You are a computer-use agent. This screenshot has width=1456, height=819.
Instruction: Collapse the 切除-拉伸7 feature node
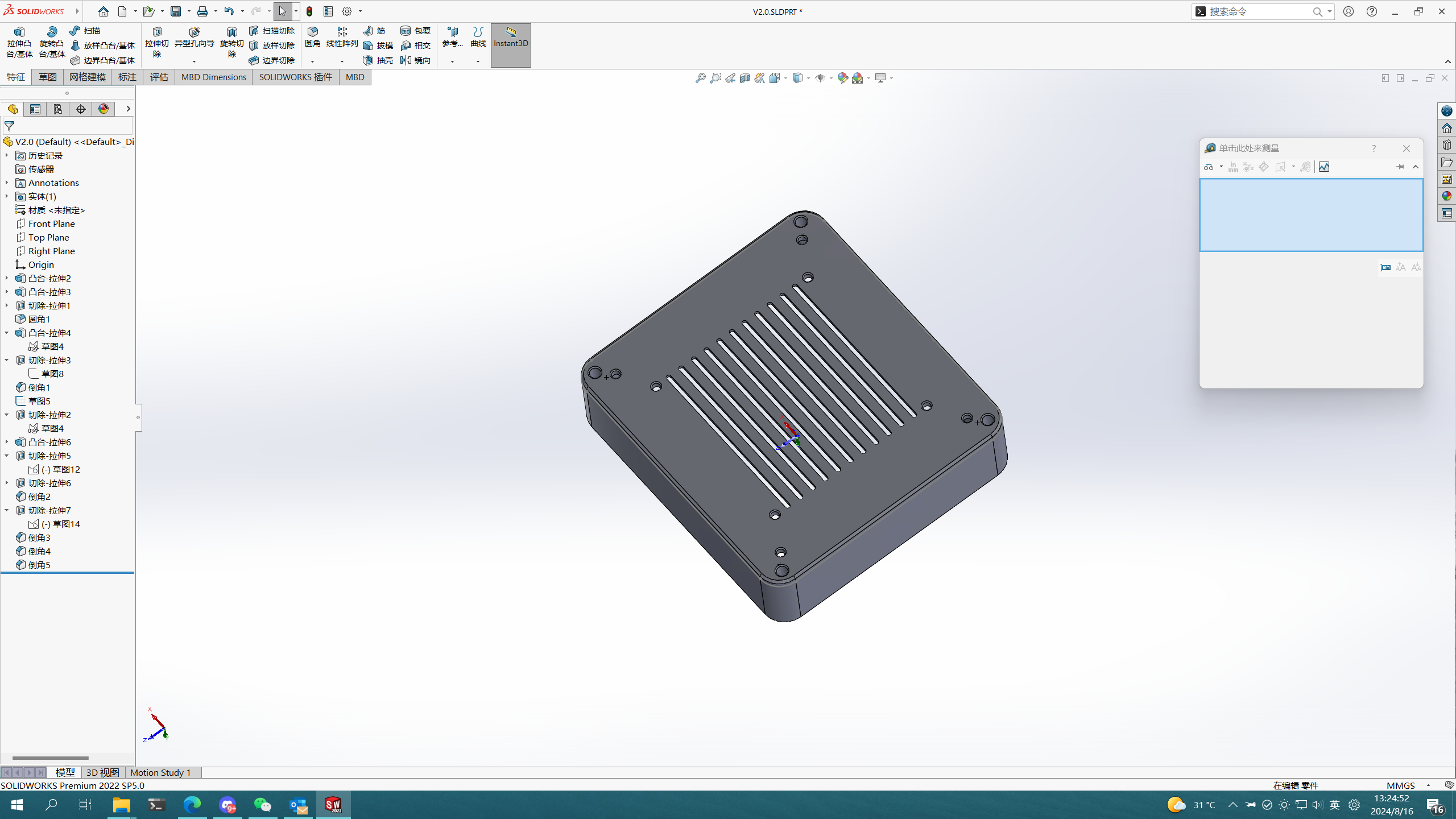click(x=7, y=510)
